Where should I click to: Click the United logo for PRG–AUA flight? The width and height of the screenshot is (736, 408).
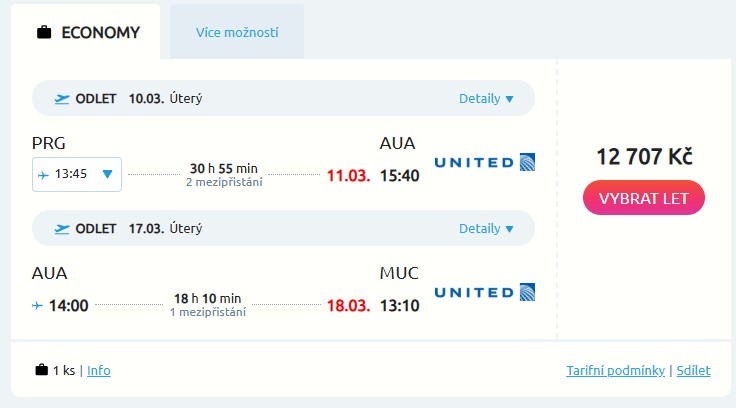(x=485, y=162)
